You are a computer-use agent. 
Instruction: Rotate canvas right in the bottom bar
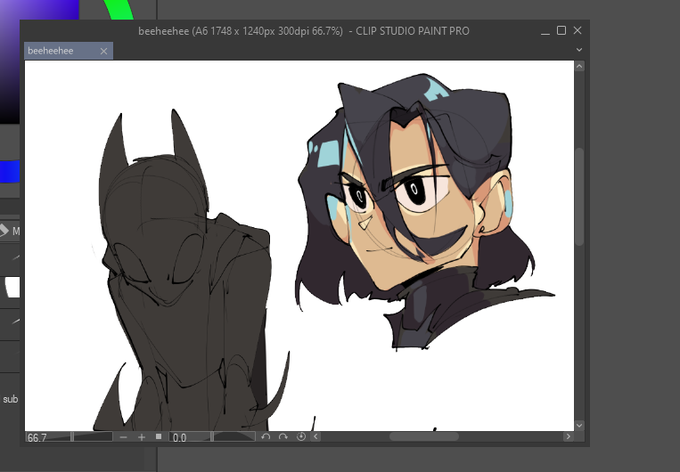click(283, 436)
